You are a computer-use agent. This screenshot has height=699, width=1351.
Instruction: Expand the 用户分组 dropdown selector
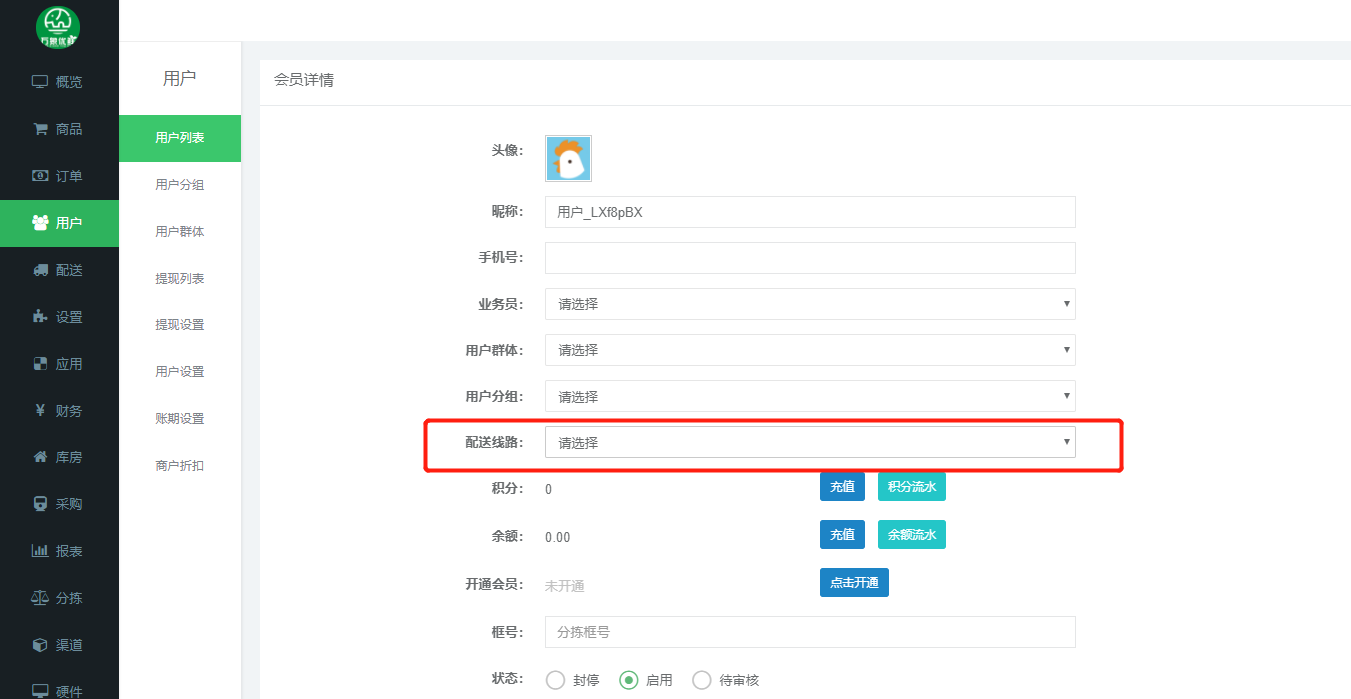coord(810,396)
